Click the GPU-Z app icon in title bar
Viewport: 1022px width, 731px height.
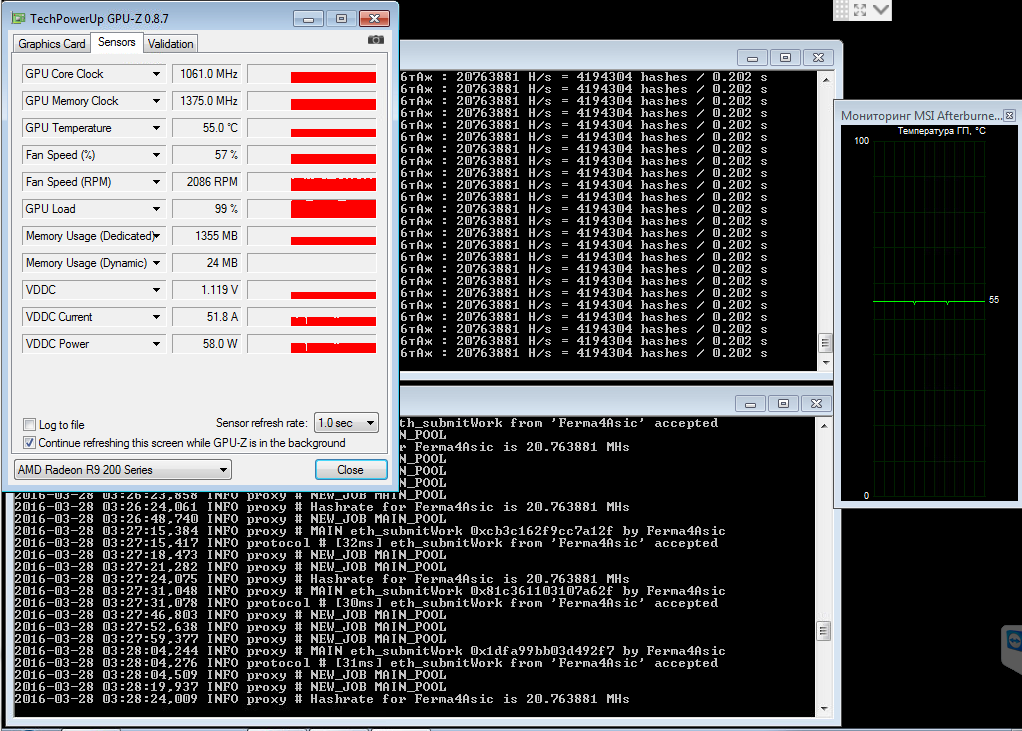point(18,18)
